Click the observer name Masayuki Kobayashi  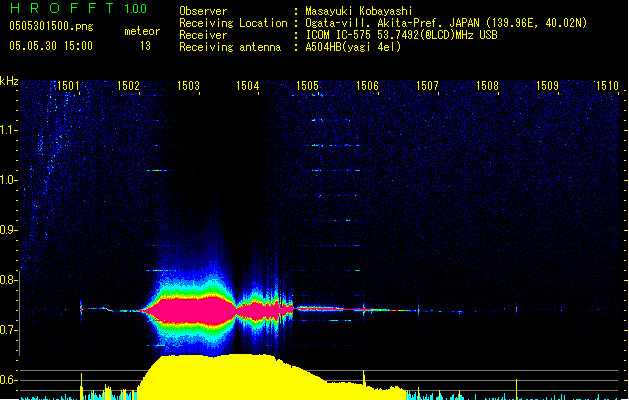[359, 11]
